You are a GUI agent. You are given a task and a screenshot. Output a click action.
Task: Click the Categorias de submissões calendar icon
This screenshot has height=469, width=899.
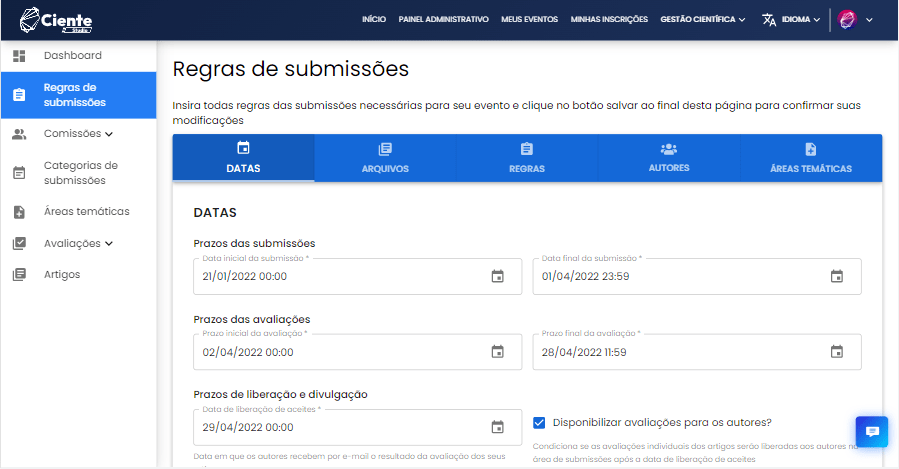[x=19, y=173]
